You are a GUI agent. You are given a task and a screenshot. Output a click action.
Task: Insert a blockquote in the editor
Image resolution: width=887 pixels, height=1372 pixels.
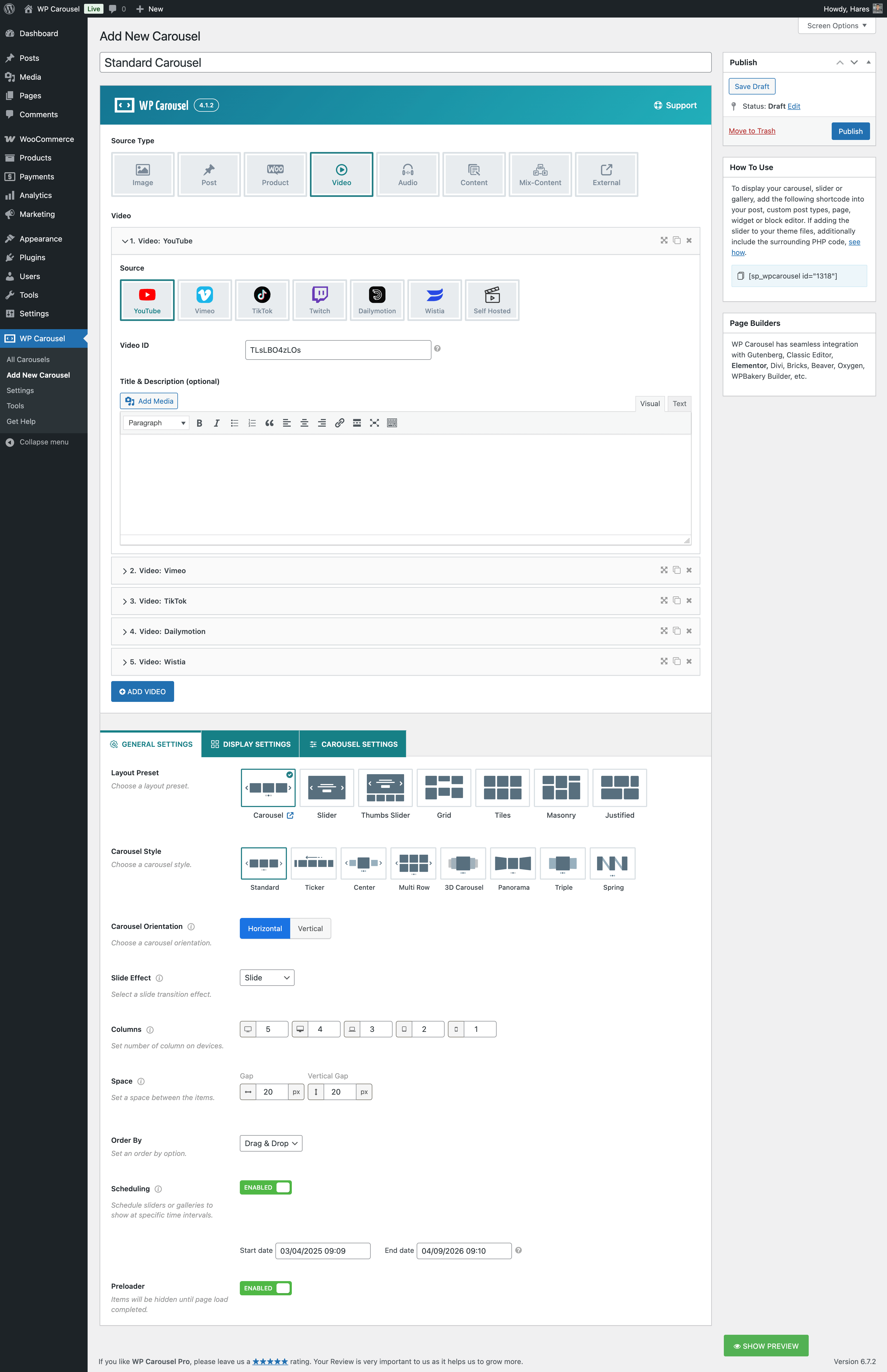(x=269, y=423)
